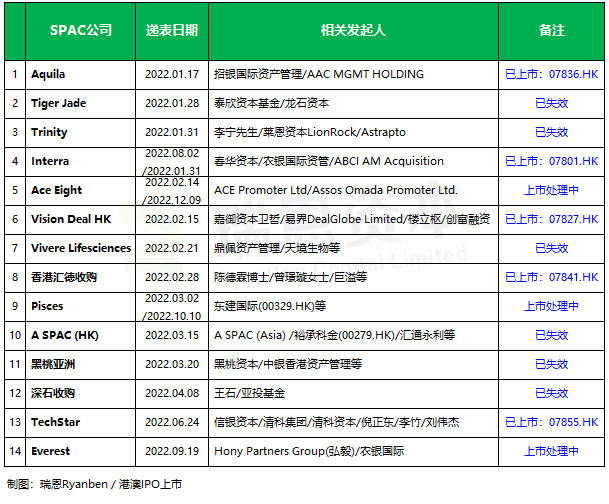Viewport: 609px width, 504px height.
Task: Click the date 2022.01.28
Action: tap(172, 103)
